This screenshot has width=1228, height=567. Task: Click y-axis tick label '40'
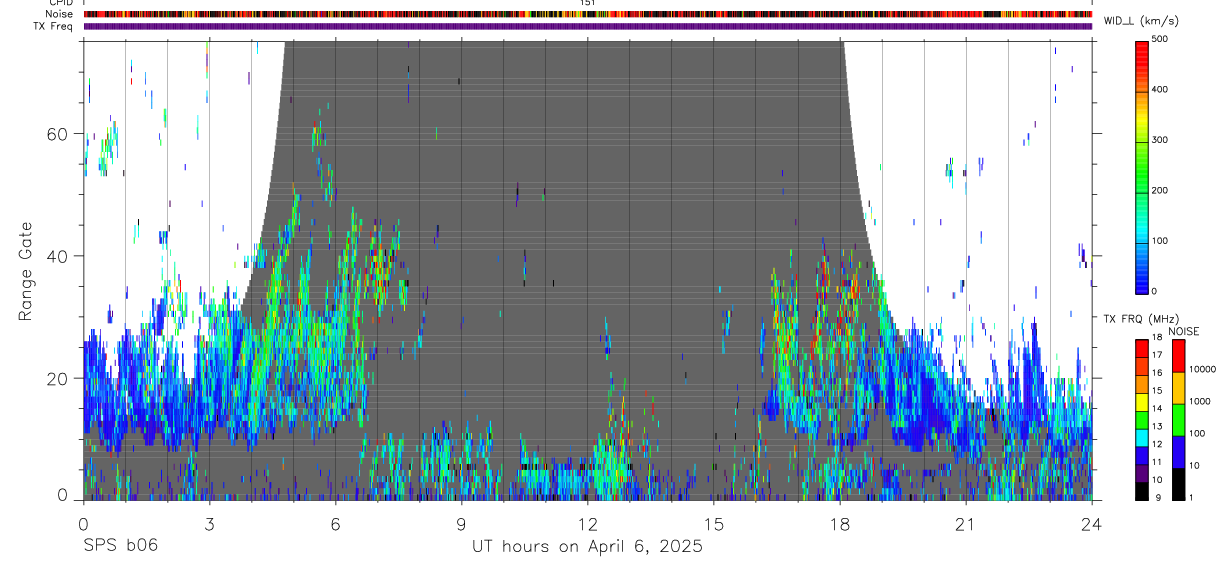click(x=58, y=256)
